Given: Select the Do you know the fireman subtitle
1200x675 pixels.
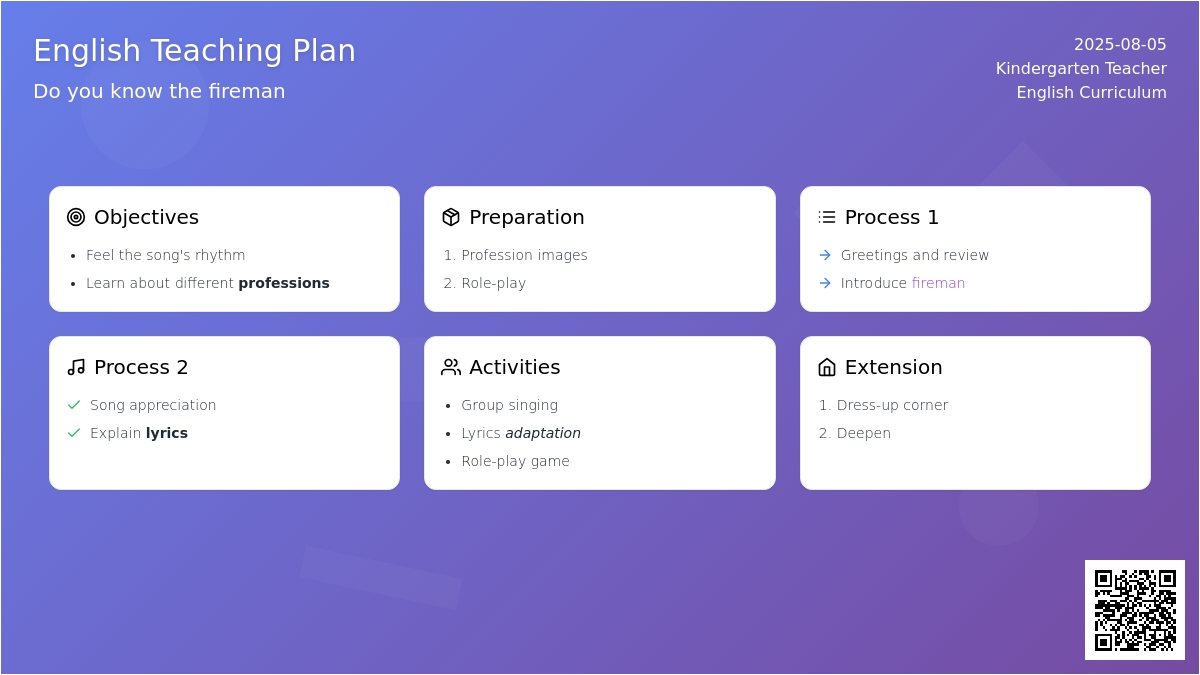Looking at the screenshot, I should click(159, 91).
